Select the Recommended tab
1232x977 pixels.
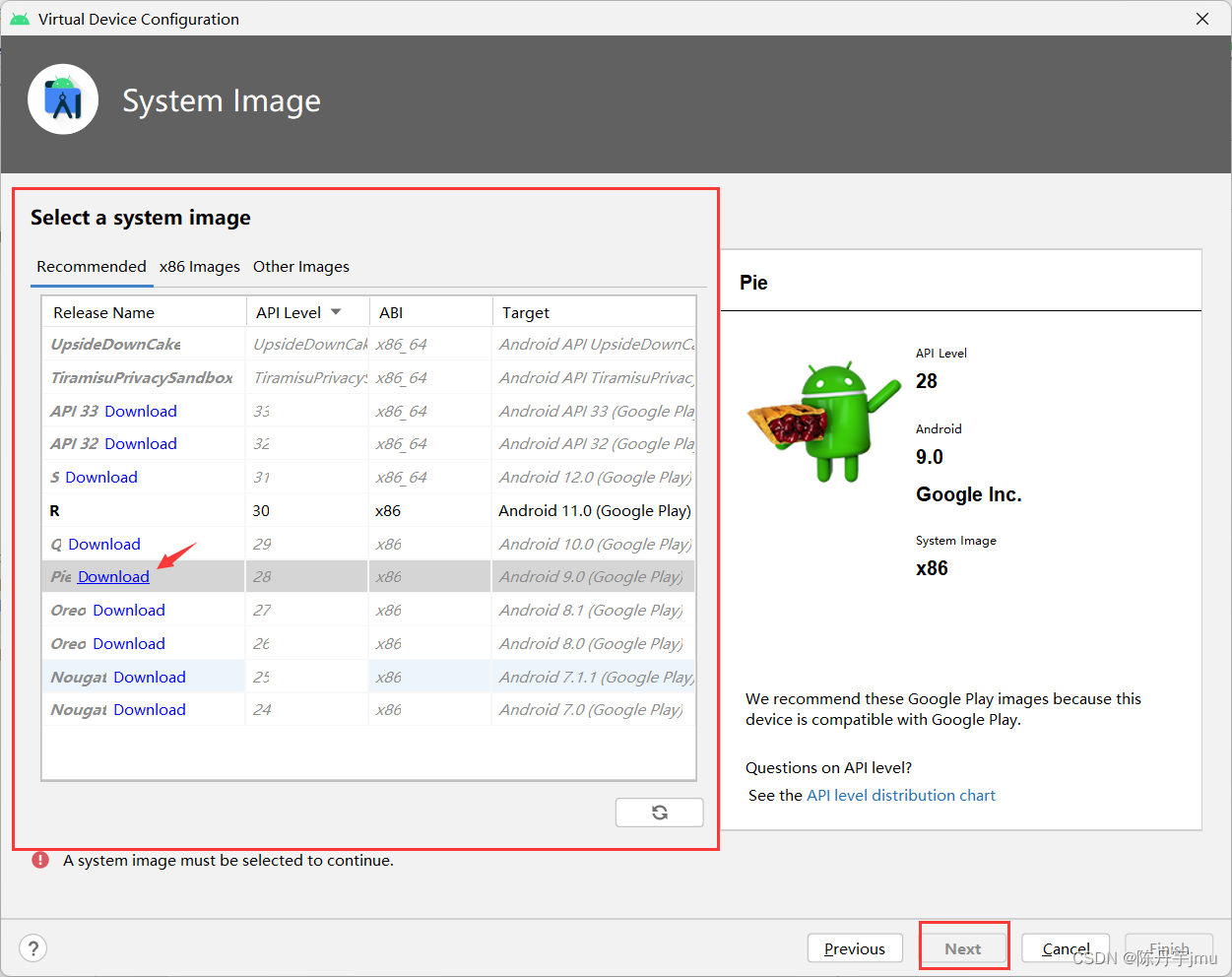[92, 267]
